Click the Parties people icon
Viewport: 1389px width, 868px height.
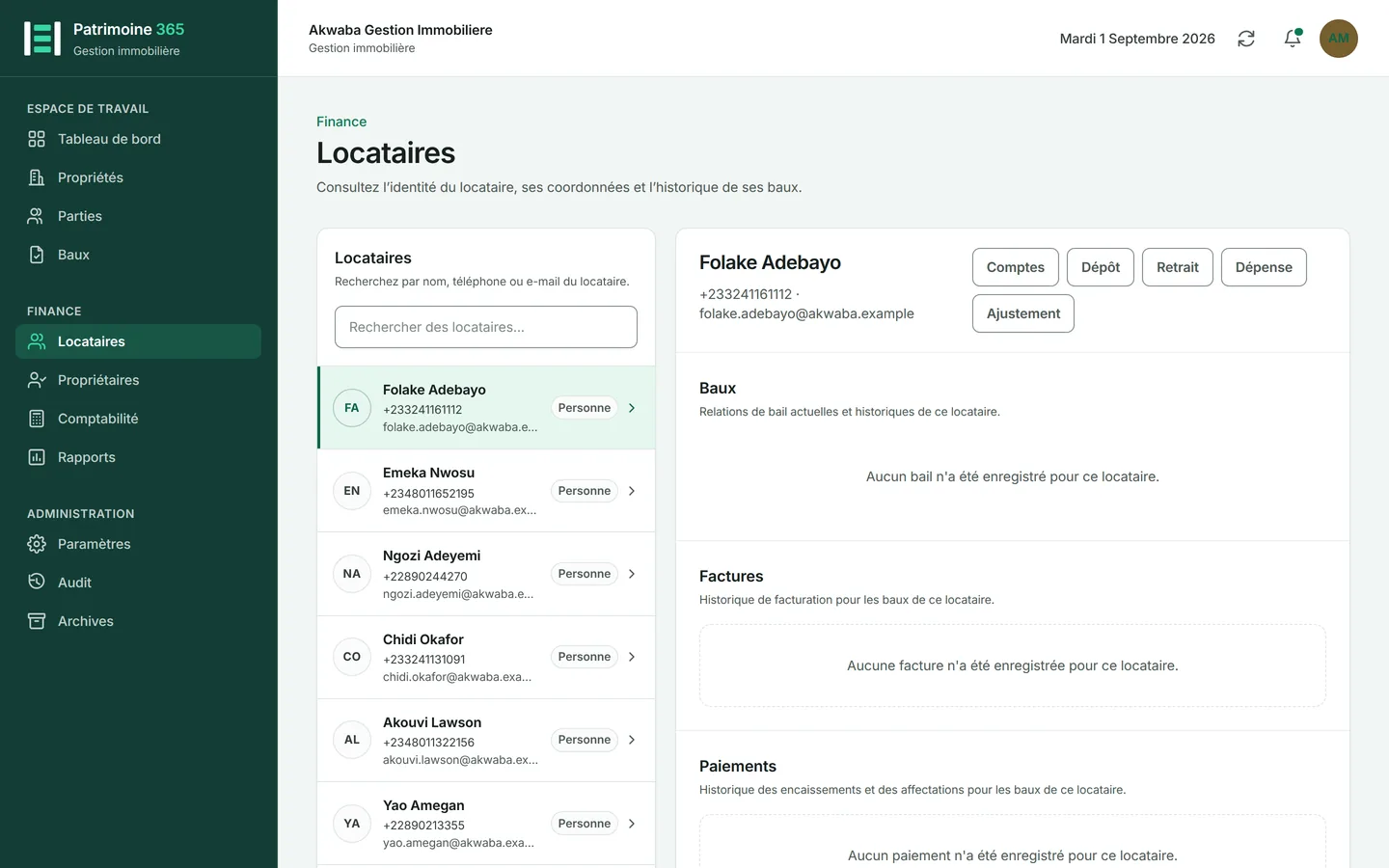tap(37, 216)
